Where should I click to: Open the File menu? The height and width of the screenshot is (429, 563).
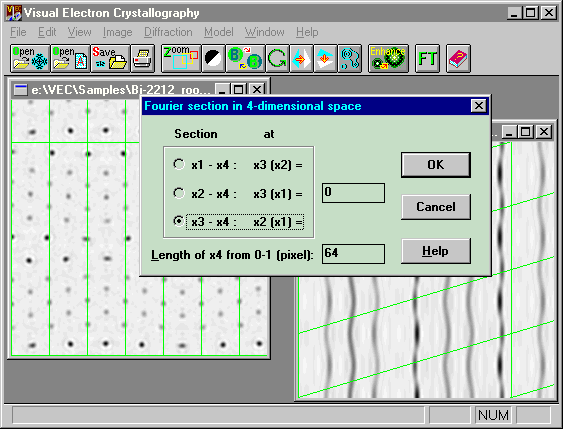(x=18, y=32)
